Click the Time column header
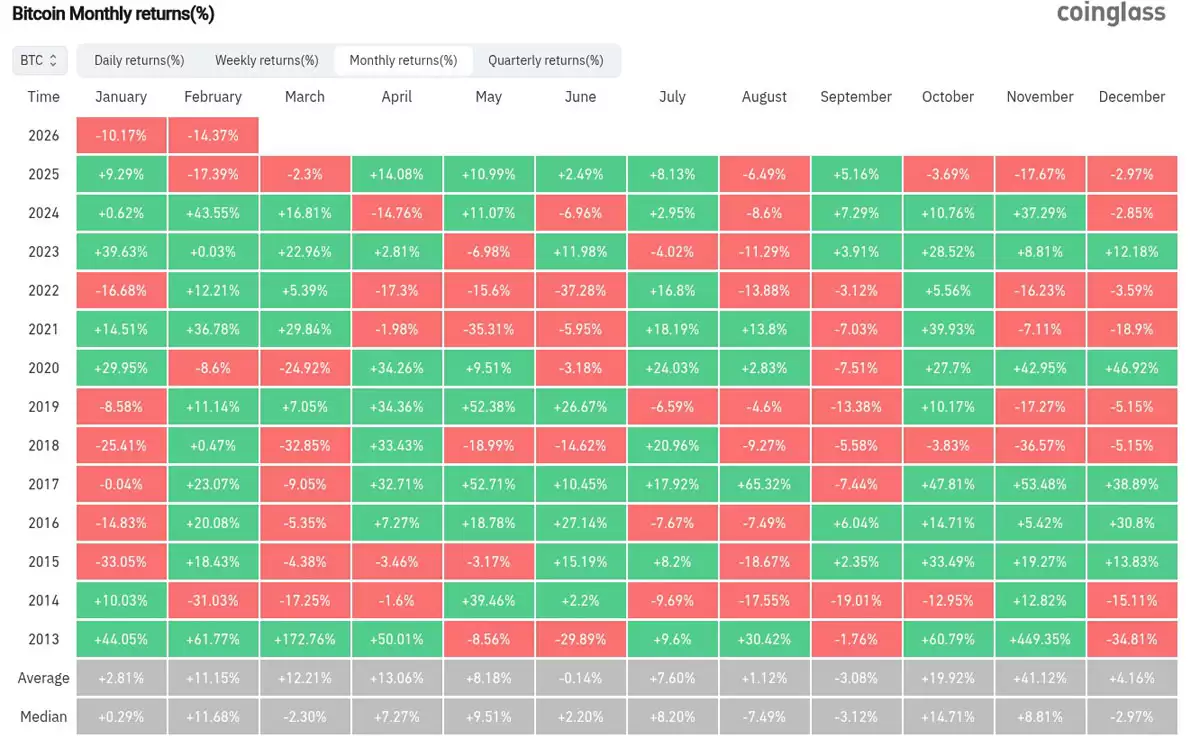This screenshot has height=739, width=1200. click(x=44, y=97)
